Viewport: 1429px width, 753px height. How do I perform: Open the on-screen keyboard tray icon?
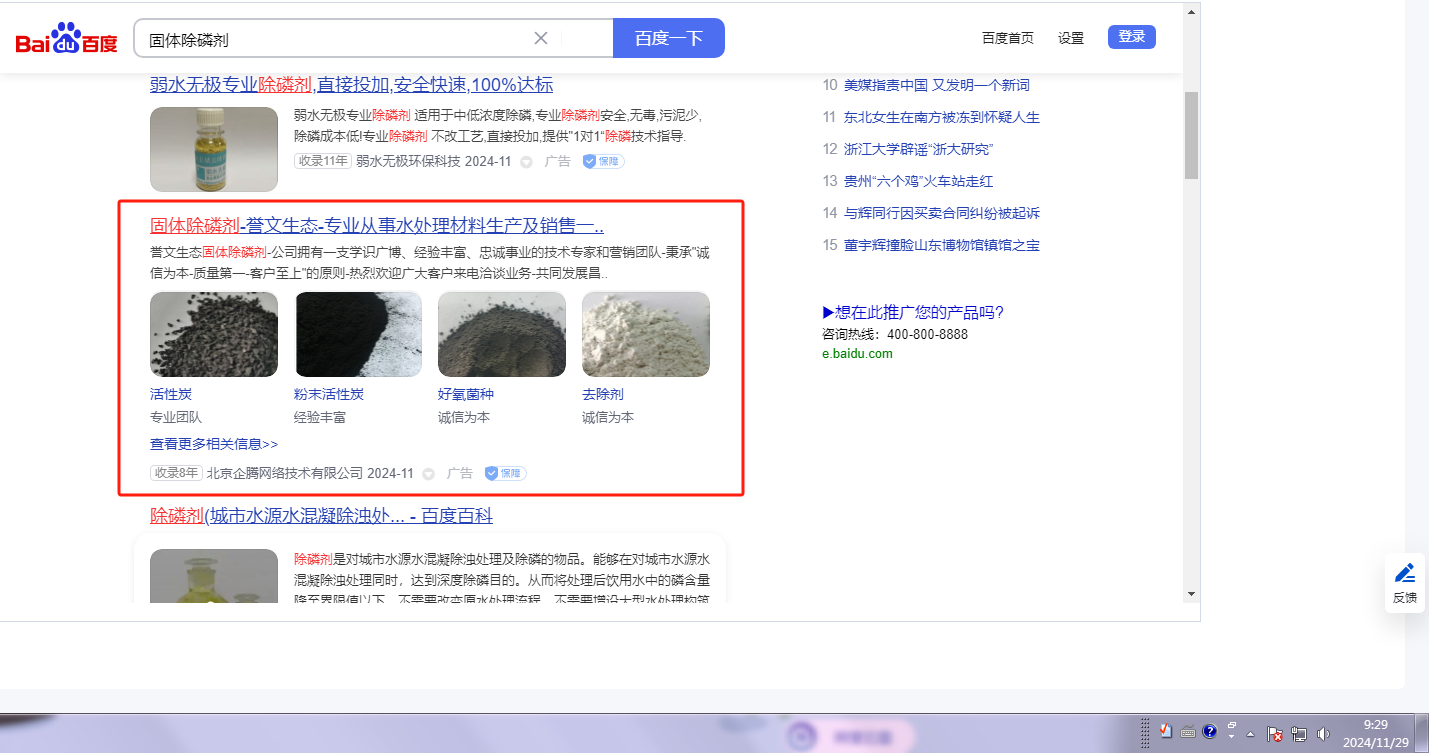tap(1188, 731)
